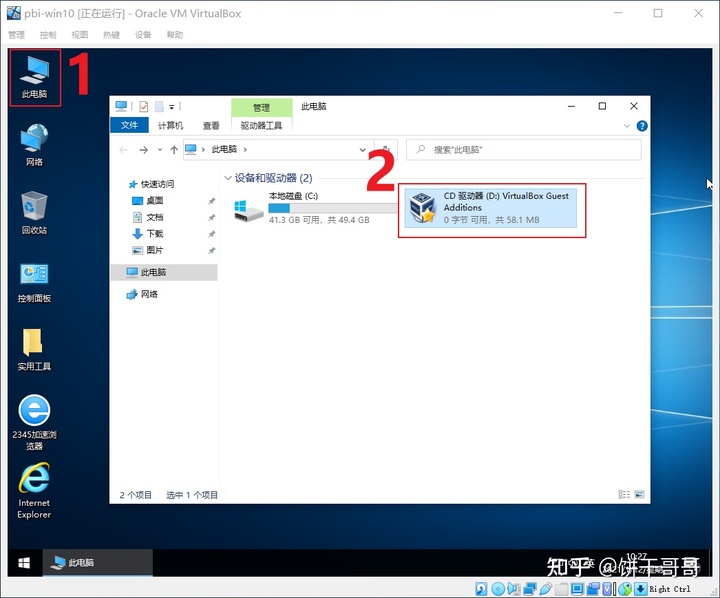Select the 2345加速浏览器 desktop shortcut
The height and width of the screenshot is (598, 720).
point(34,423)
